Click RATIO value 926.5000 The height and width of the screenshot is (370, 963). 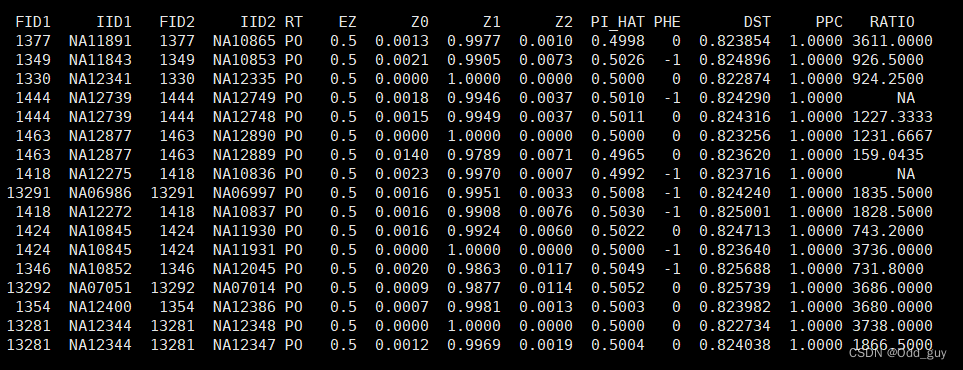click(x=888, y=61)
